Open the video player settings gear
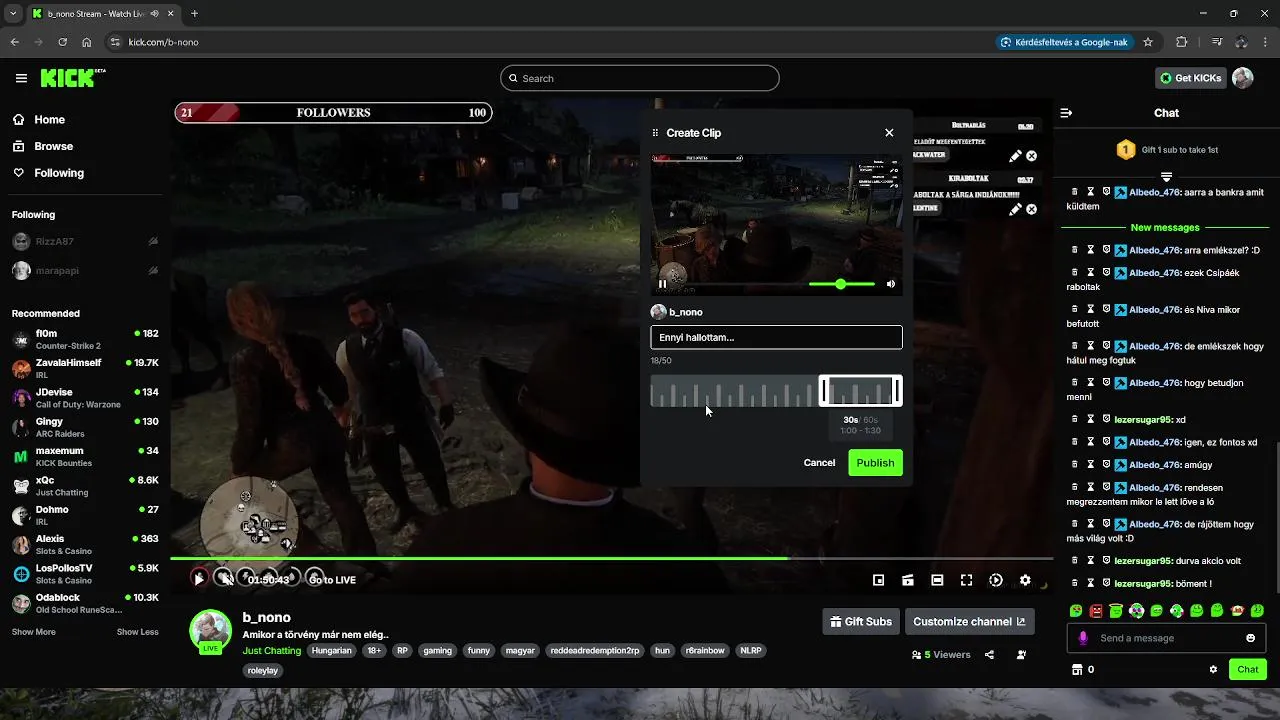Viewport: 1280px width, 720px height. point(1025,580)
